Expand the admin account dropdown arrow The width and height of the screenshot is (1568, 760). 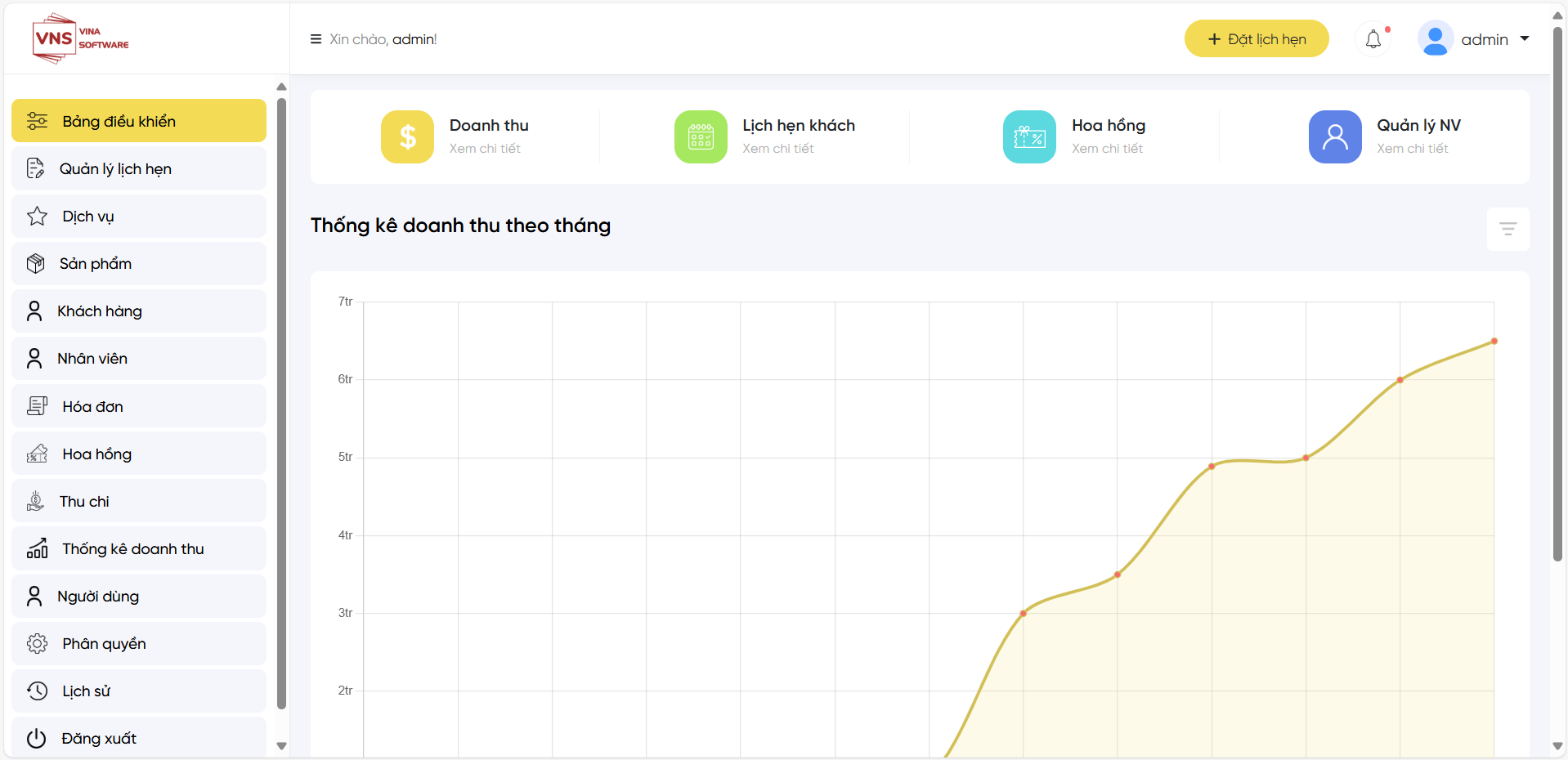pos(1525,38)
